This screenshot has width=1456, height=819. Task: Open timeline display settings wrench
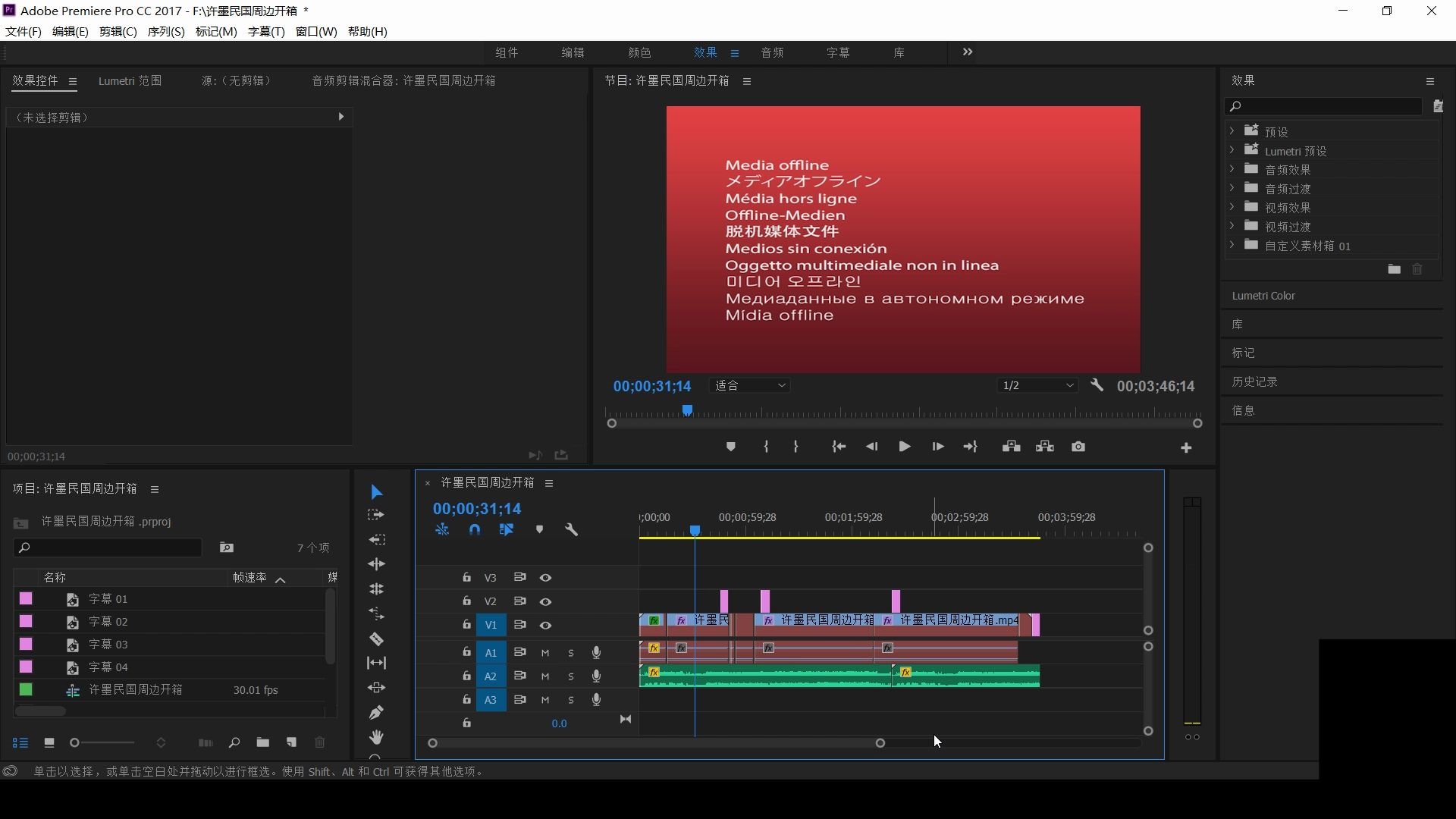pyautogui.click(x=572, y=530)
